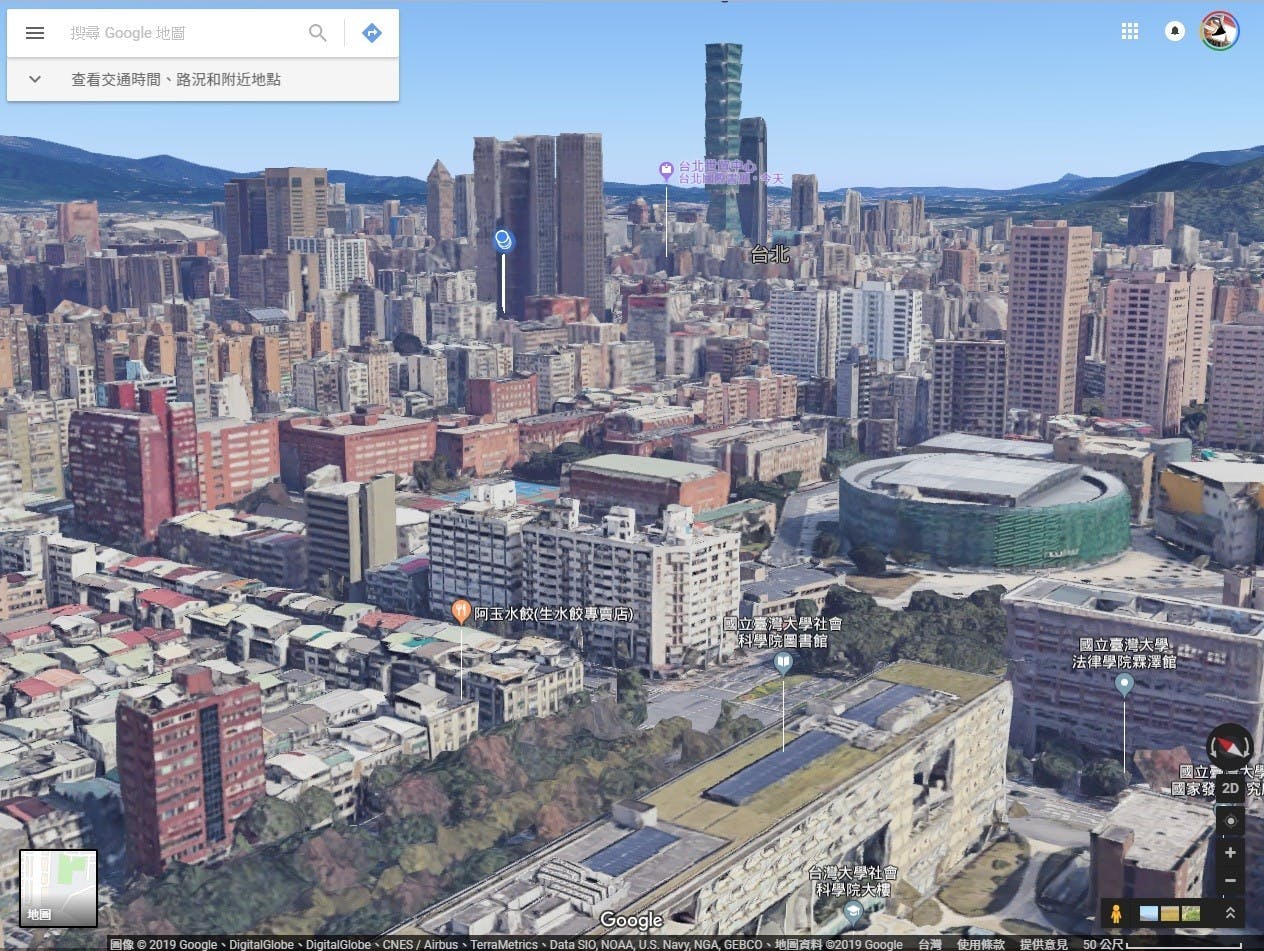1264x951 pixels.
Task: Zoom in with the plus button
Action: (1231, 853)
